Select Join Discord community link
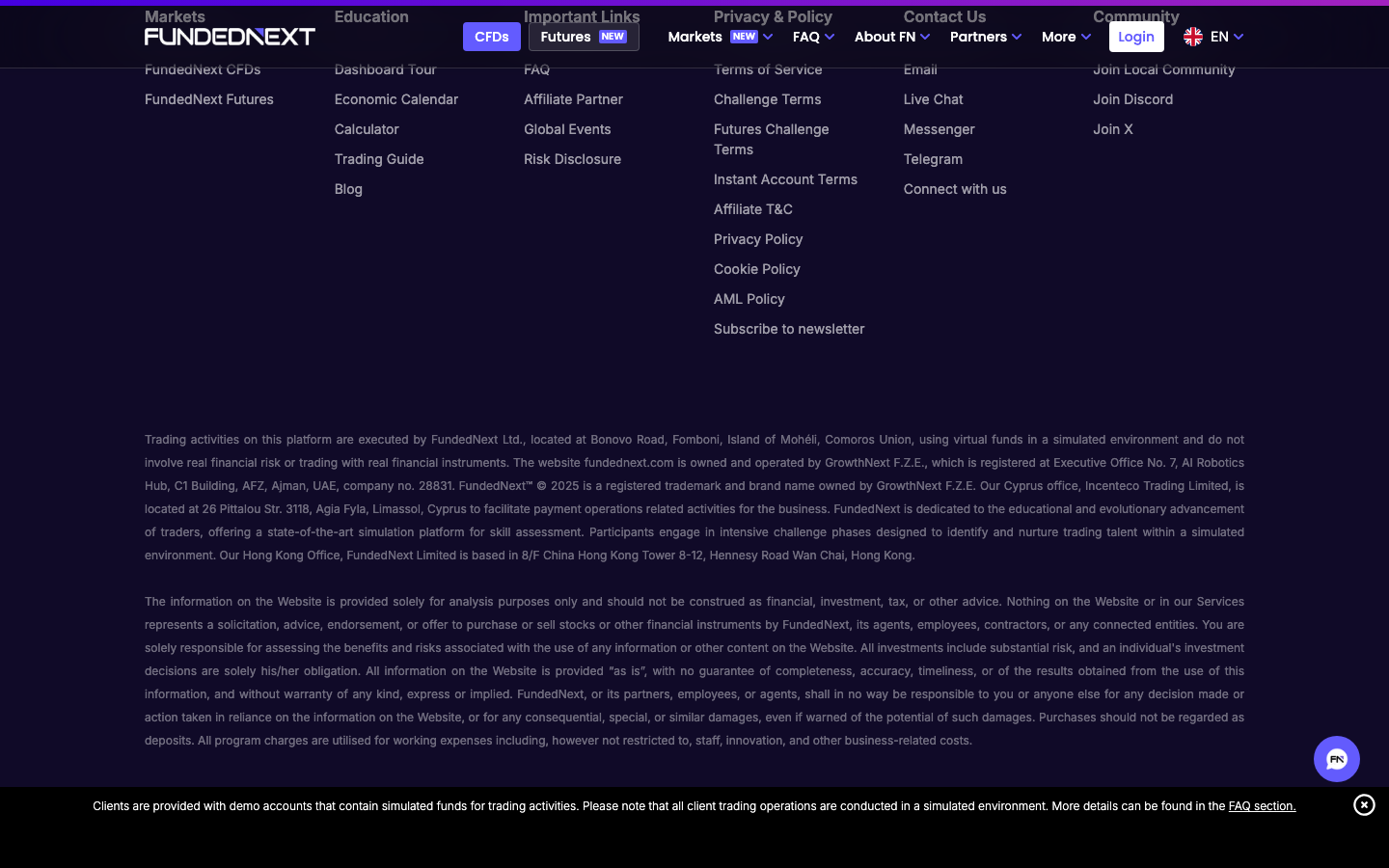The image size is (1389, 868). (x=1132, y=99)
